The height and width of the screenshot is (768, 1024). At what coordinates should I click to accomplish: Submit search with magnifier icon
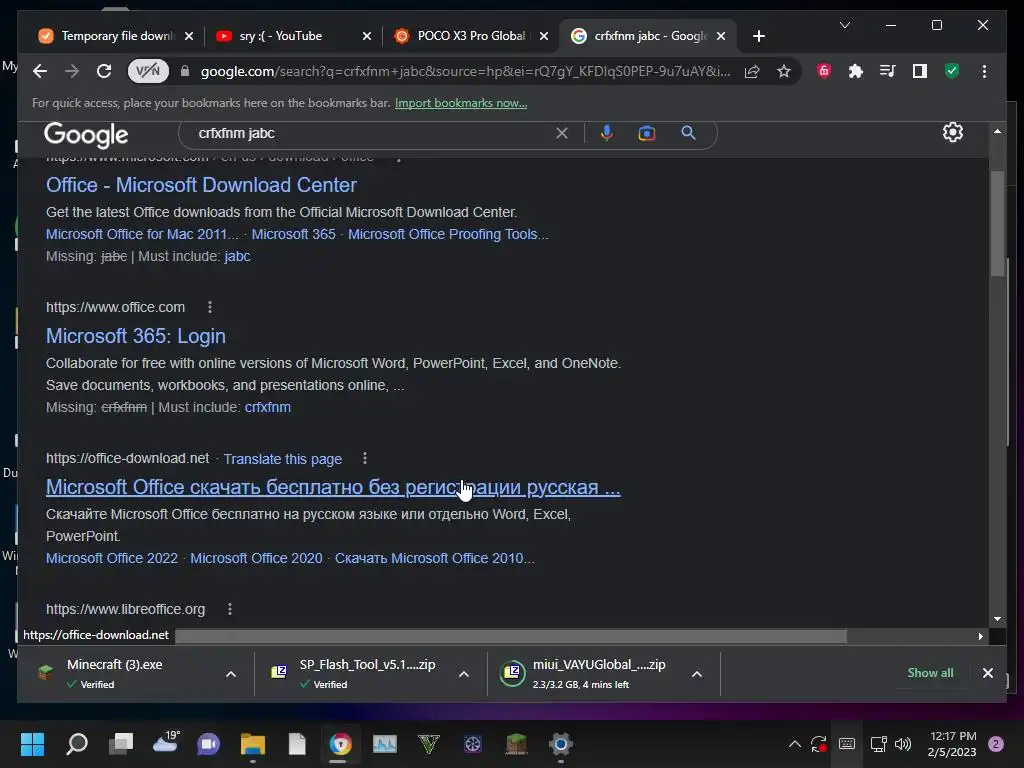(x=688, y=133)
